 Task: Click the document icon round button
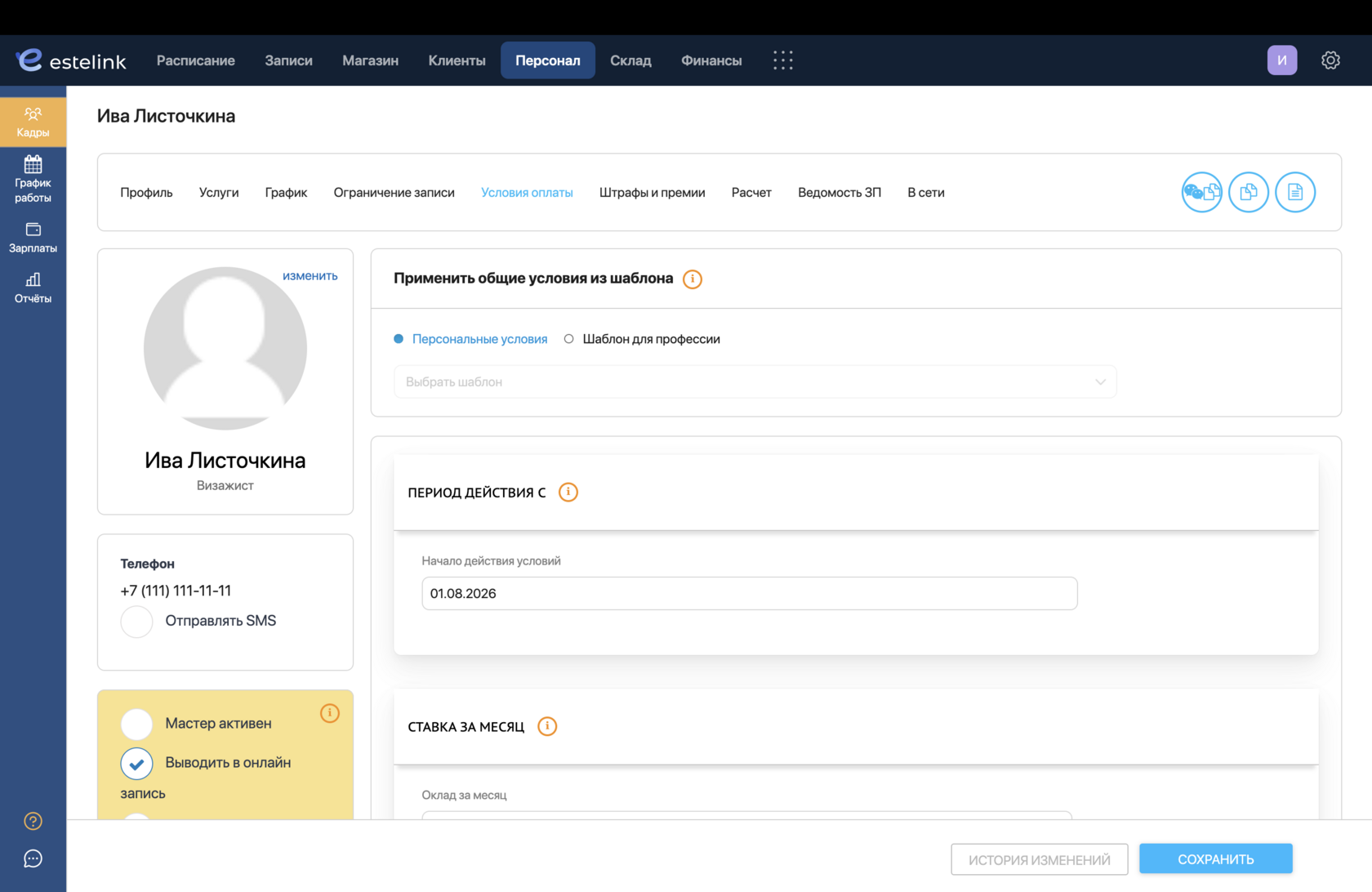coord(1294,193)
